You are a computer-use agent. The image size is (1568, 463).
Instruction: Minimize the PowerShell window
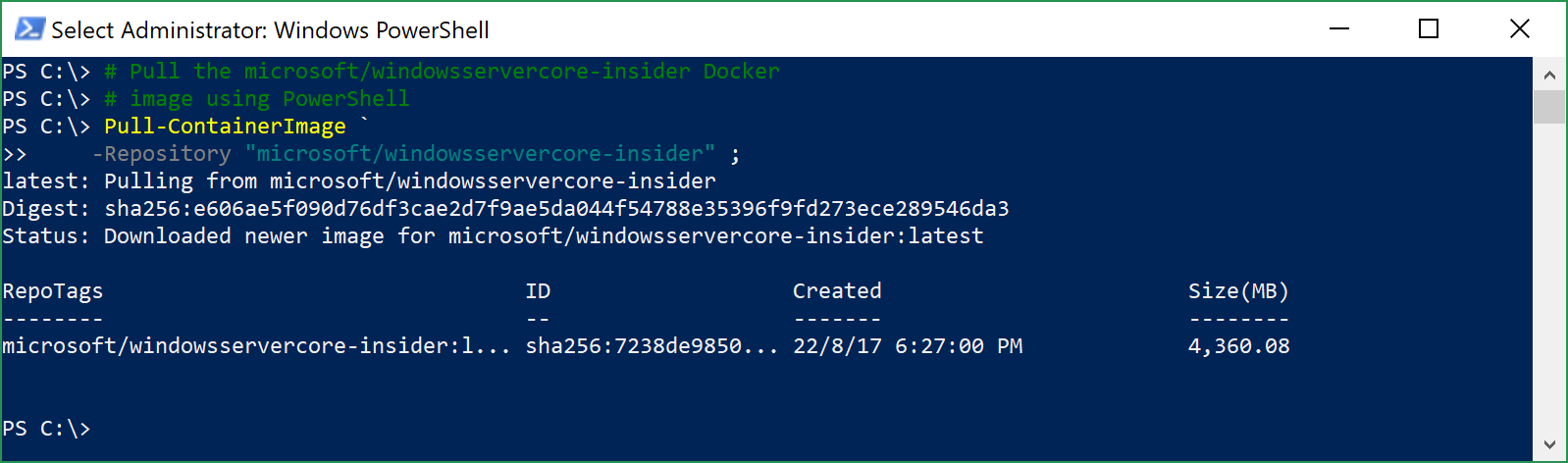1339,29
